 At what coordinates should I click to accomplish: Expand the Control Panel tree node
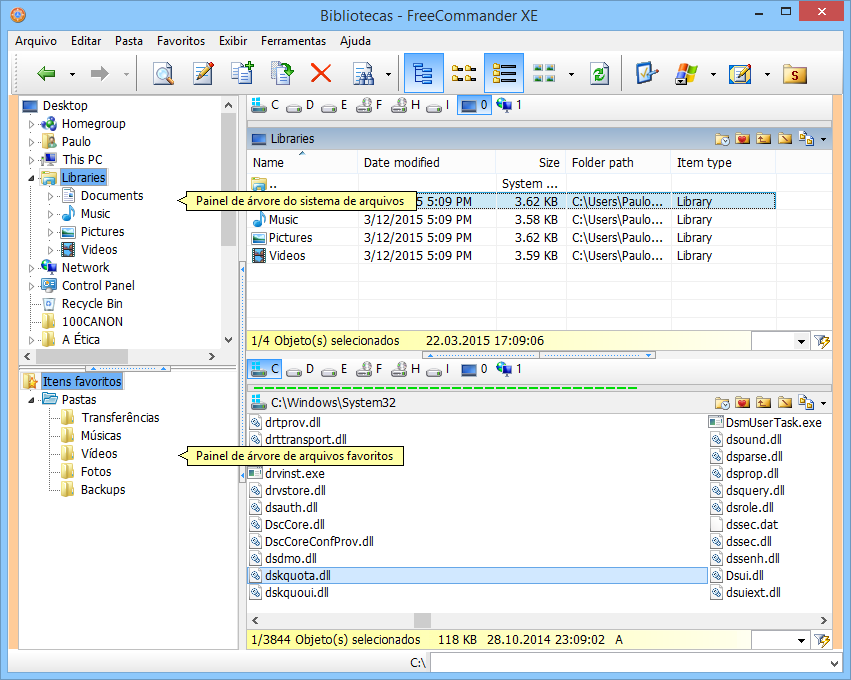[x=31, y=286]
